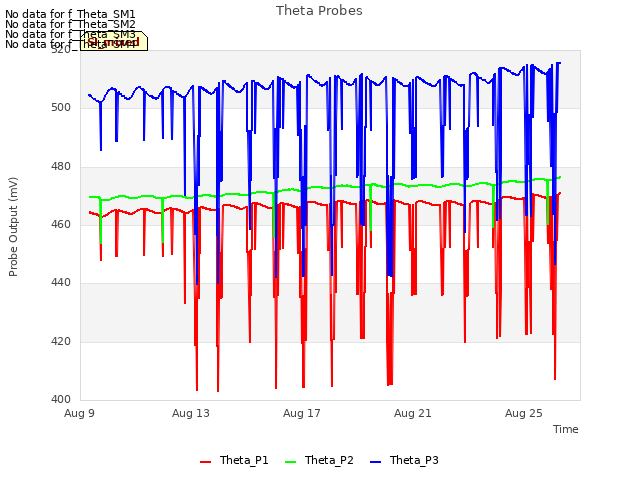The height and width of the screenshot is (480, 640).
Task: Click 'No data for f_Theta_SM1' message
Action: 70,14
